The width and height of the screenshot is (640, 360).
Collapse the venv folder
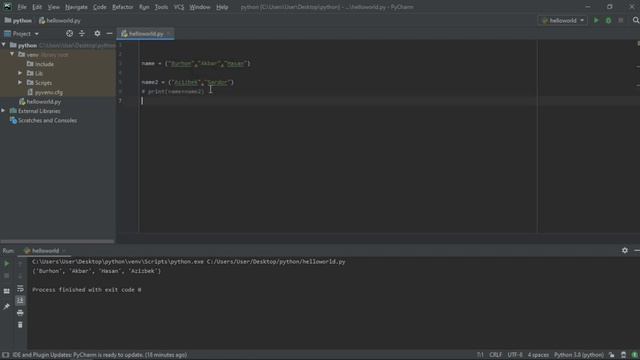(x=12, y=54)
